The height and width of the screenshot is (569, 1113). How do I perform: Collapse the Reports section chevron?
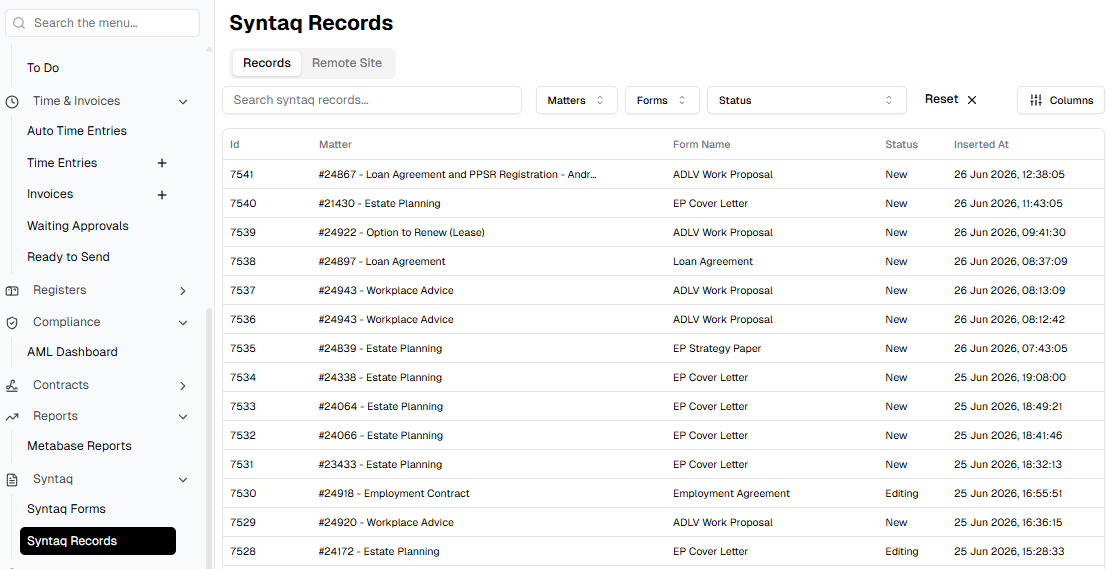point(182,416)
